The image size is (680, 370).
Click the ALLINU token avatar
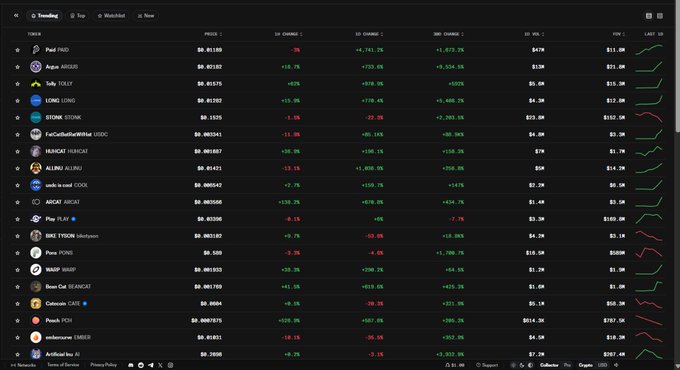[x=36, y=168]
